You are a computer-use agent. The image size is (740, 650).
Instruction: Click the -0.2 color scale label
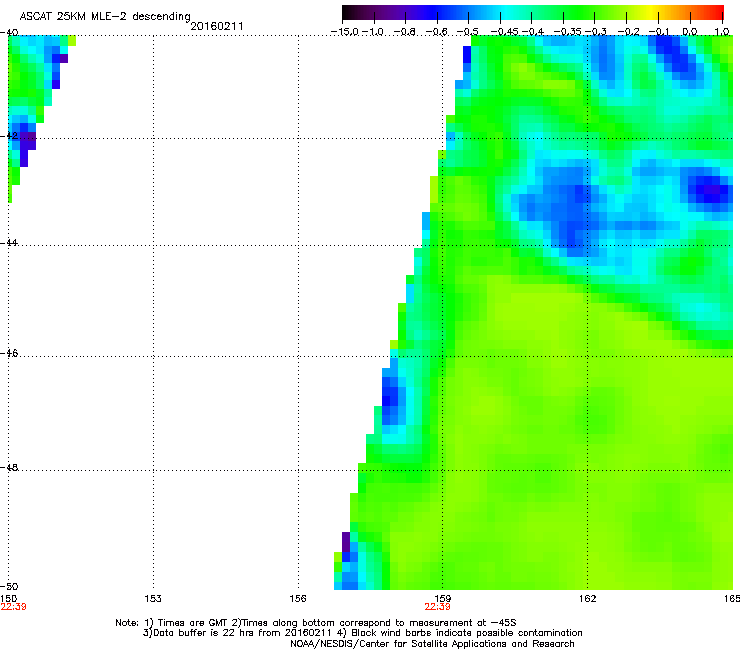tap(628, 32)
